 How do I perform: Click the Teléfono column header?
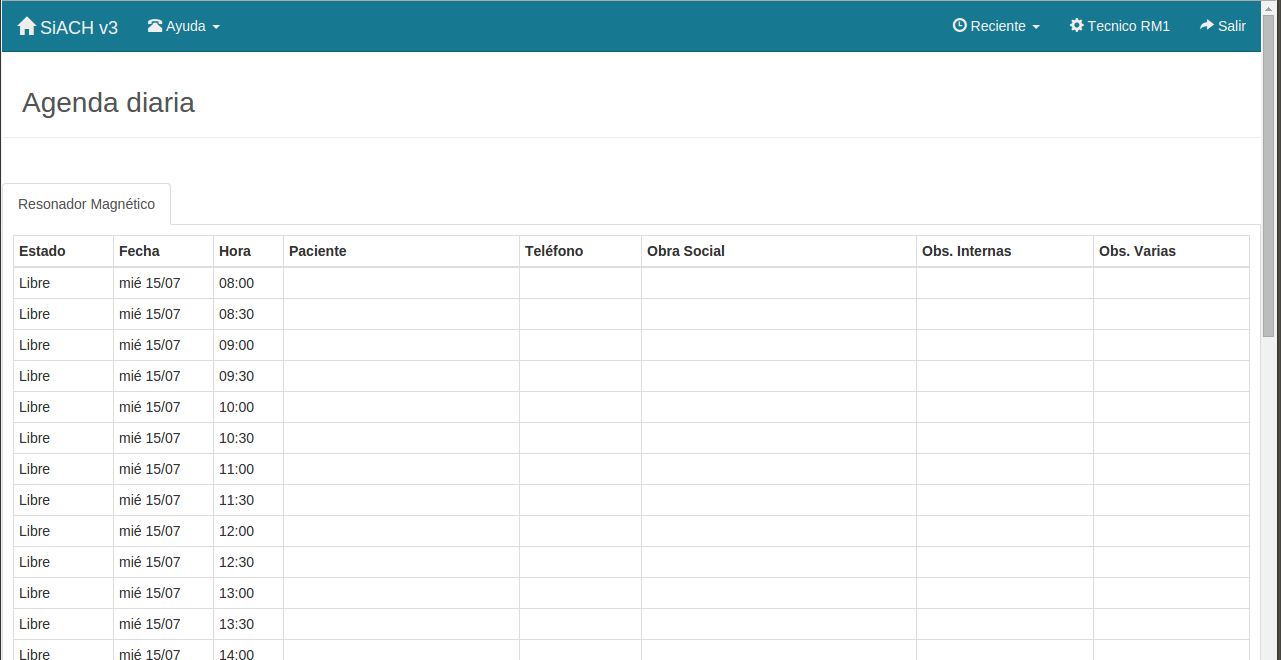click(580, 251)
